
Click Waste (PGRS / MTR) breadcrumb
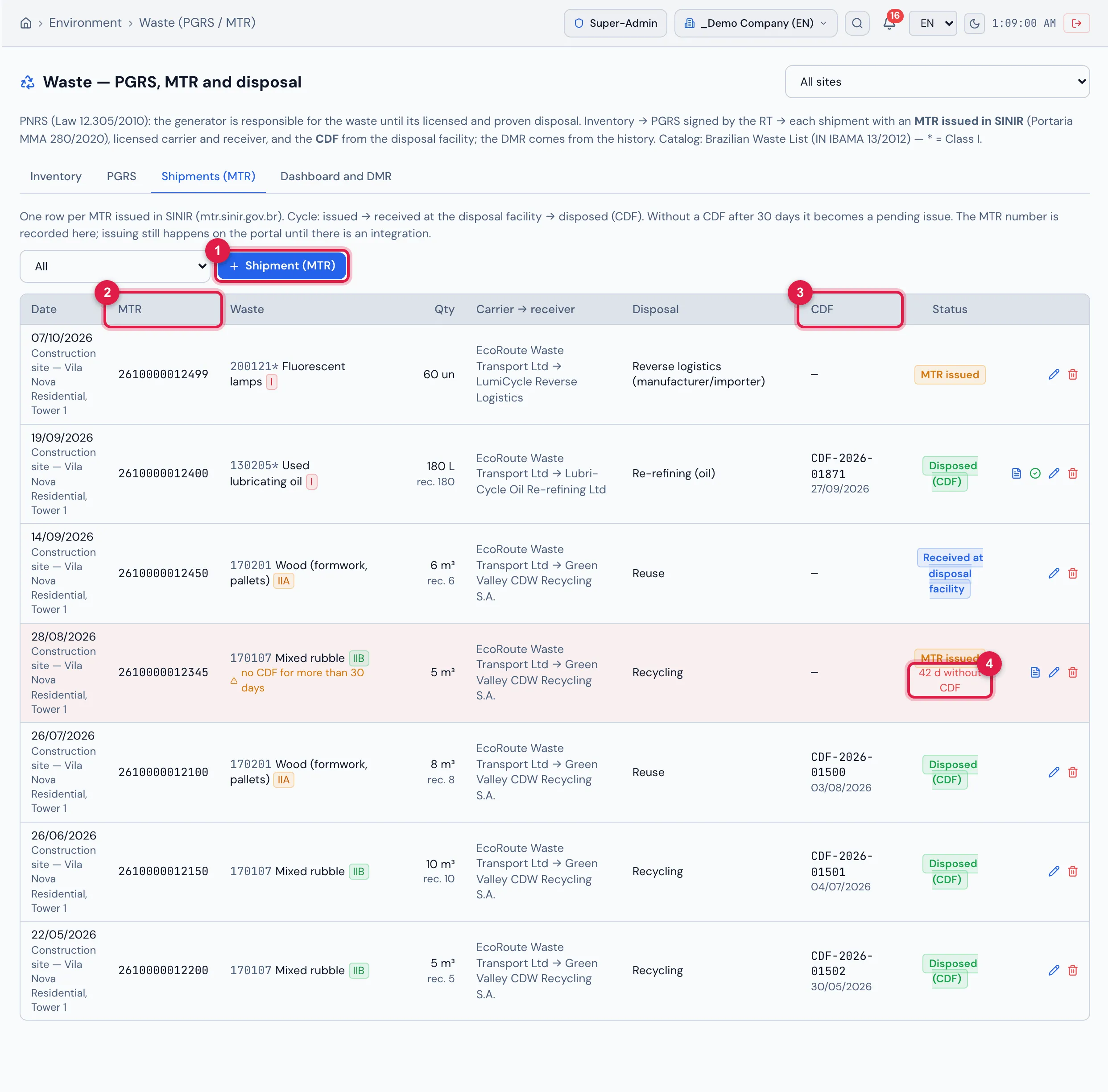(x=197, y=23)
